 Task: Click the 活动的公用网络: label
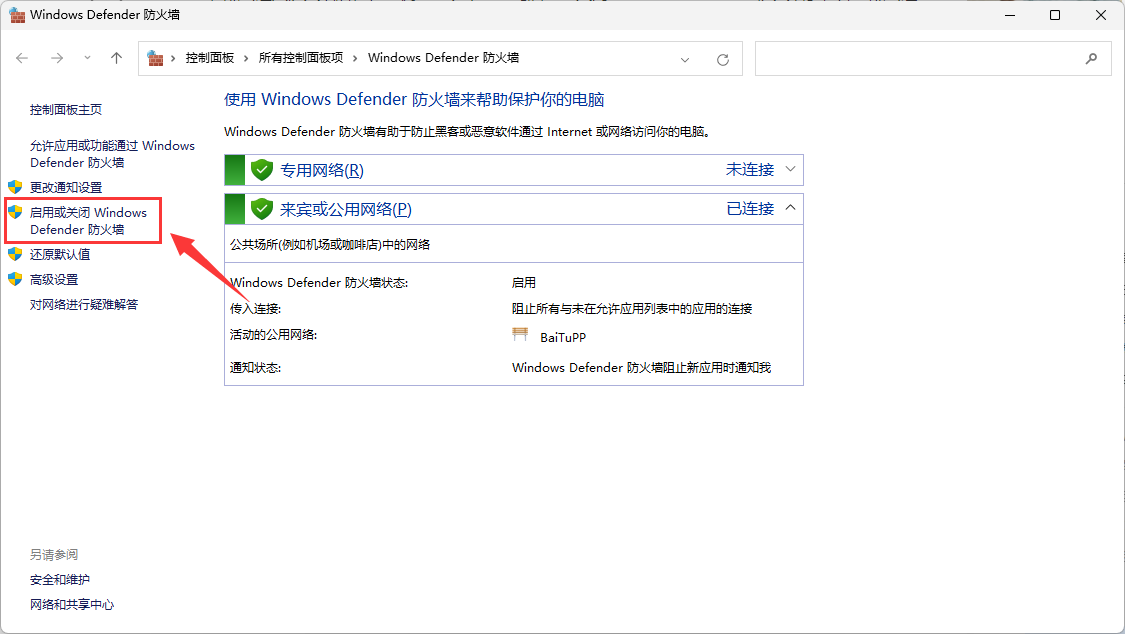point(273,334)
